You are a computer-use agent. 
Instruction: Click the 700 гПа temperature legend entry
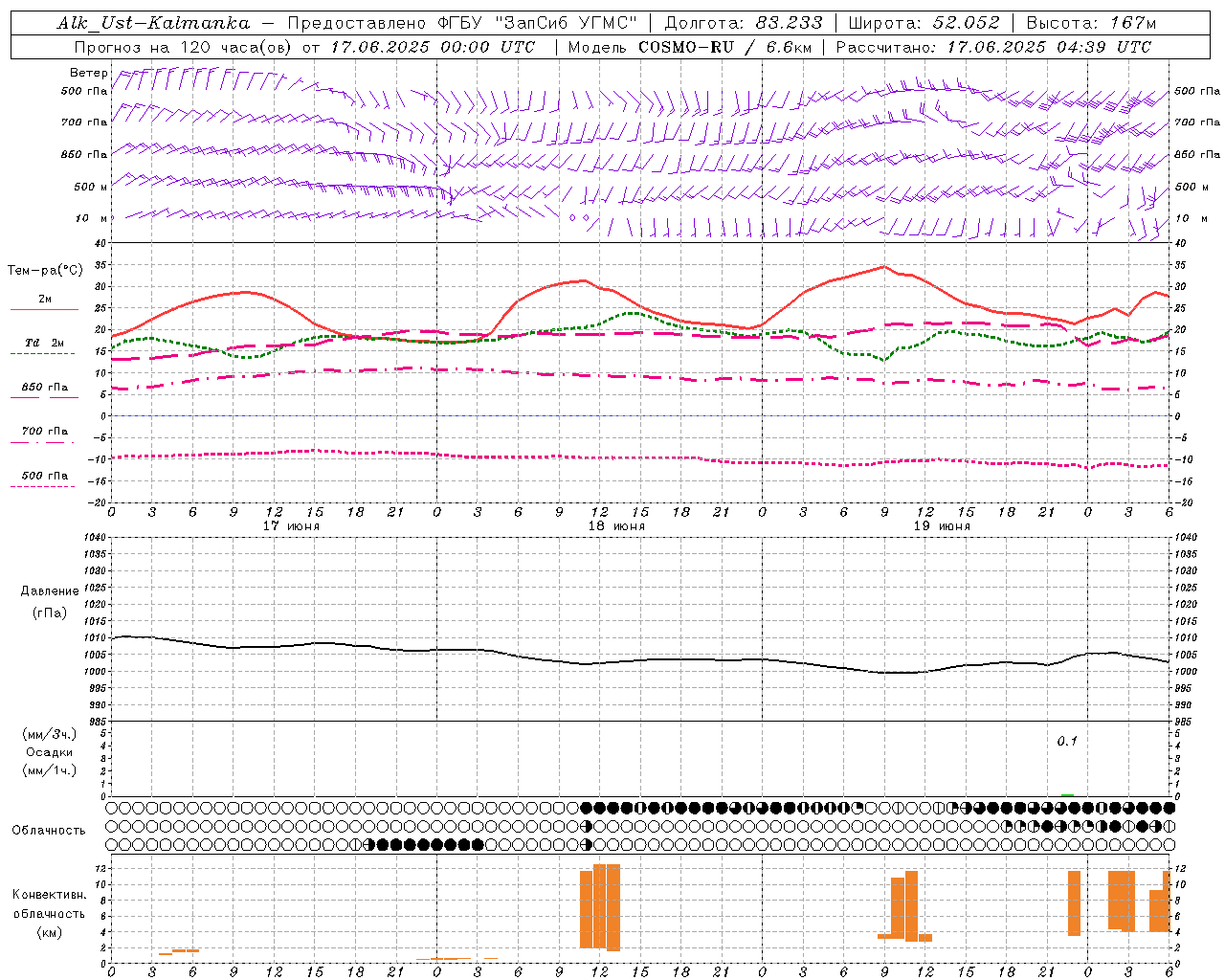pyautogui.click(x=44, y=432)
